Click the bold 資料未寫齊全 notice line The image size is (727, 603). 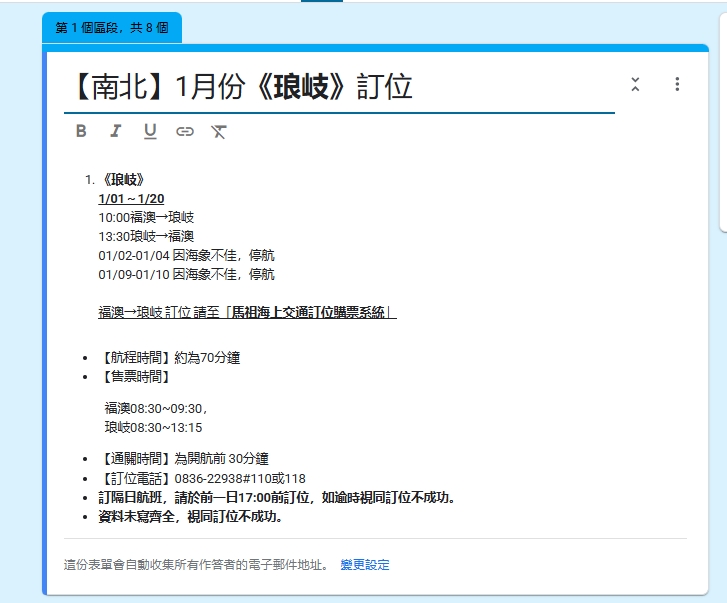click(x=191, y=516)
